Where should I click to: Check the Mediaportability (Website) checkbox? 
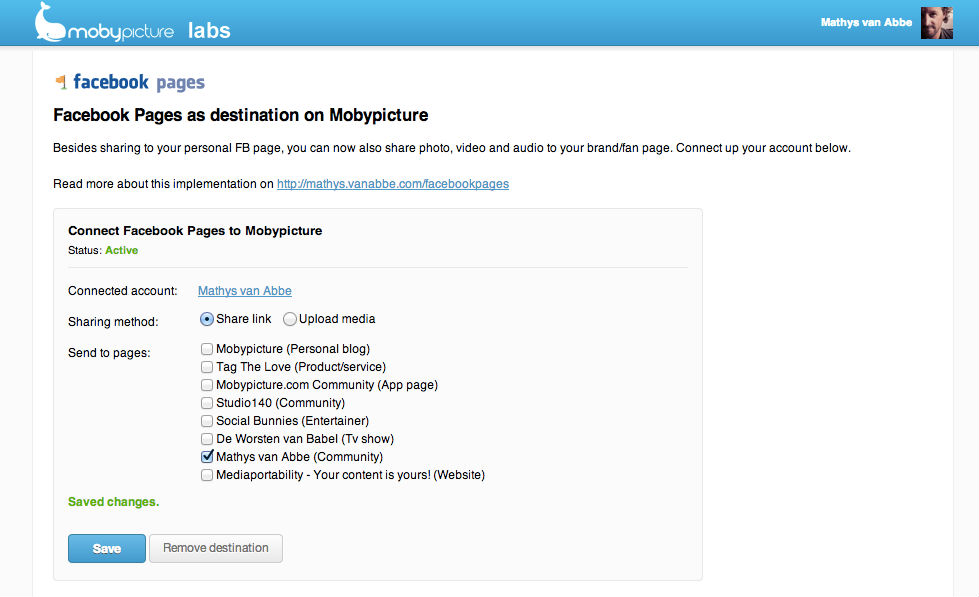[x=207, y=475]
